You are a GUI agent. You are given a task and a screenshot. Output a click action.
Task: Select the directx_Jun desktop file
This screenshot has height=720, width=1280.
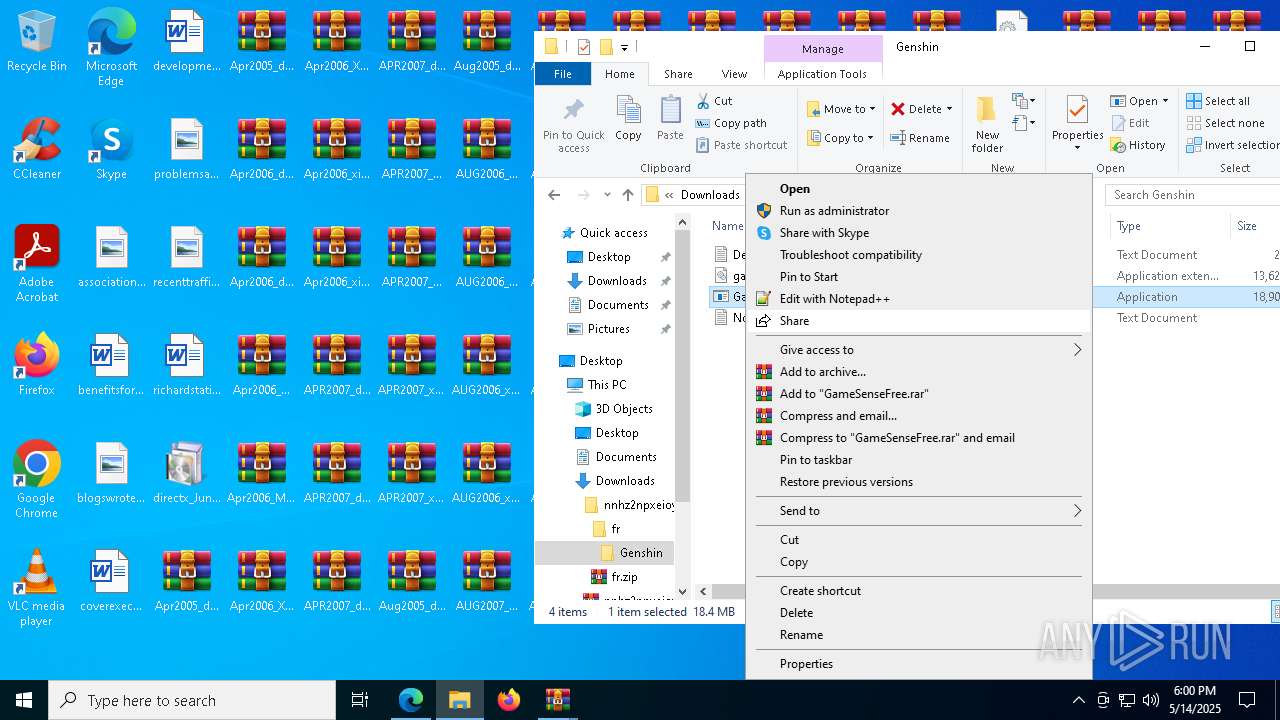point(186,473)
